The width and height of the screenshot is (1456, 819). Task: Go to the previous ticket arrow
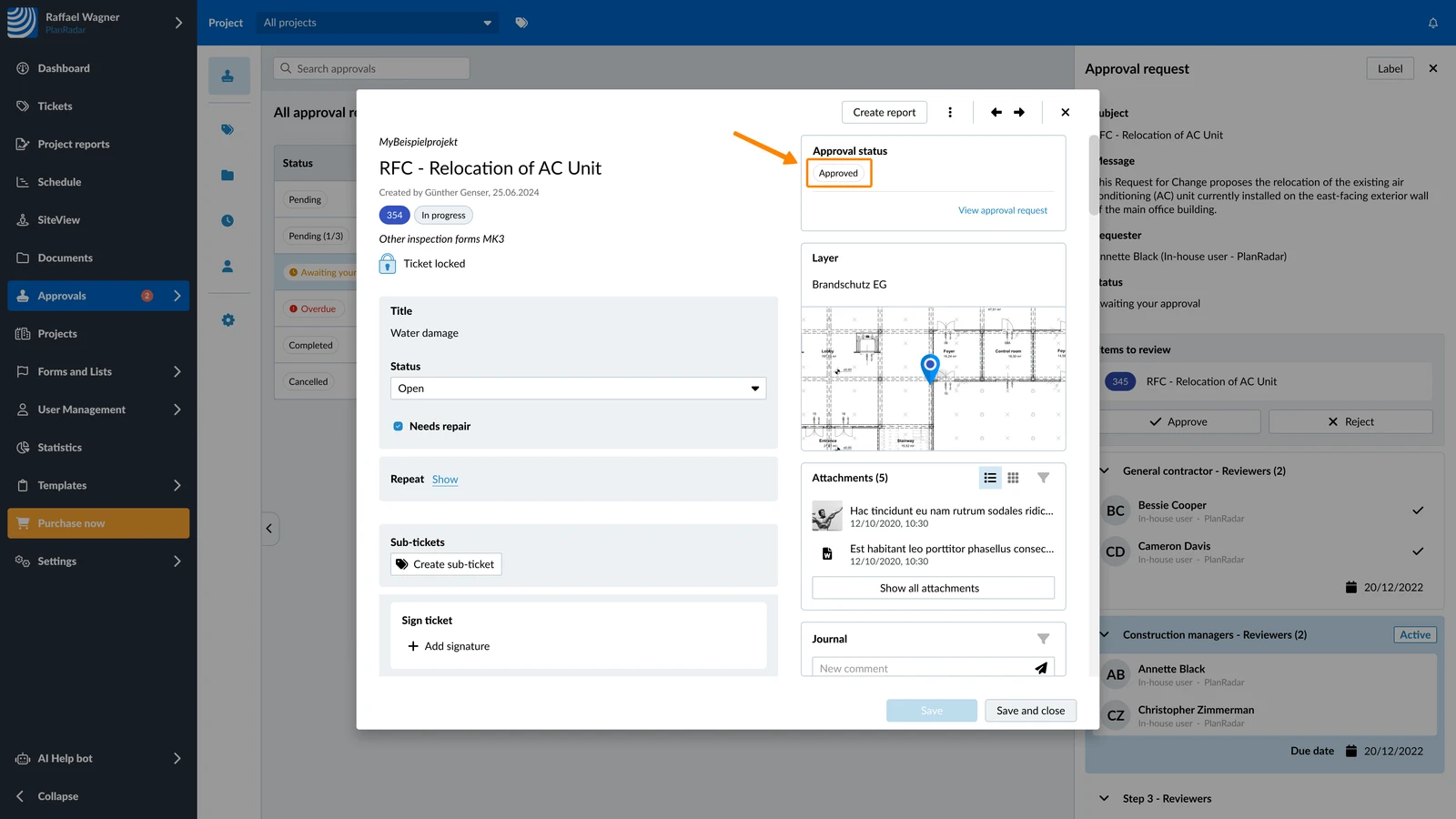click(x=996, y=112)
